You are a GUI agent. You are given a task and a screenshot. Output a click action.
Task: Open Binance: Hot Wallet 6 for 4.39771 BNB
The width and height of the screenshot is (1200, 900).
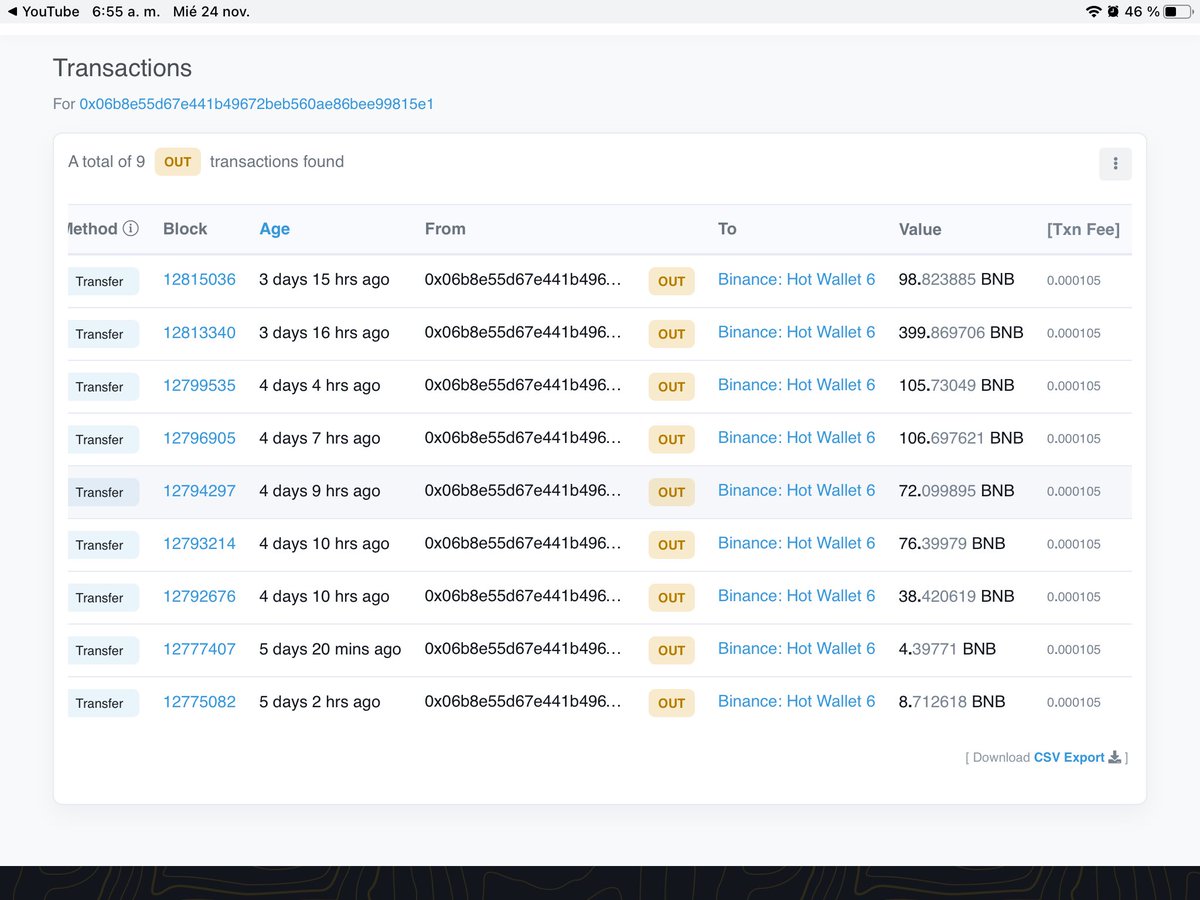[x=796, y=649]
